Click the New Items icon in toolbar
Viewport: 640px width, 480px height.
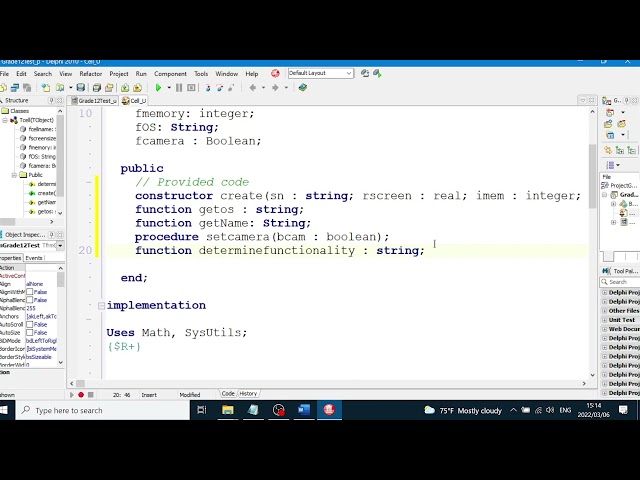coord(46,87)
